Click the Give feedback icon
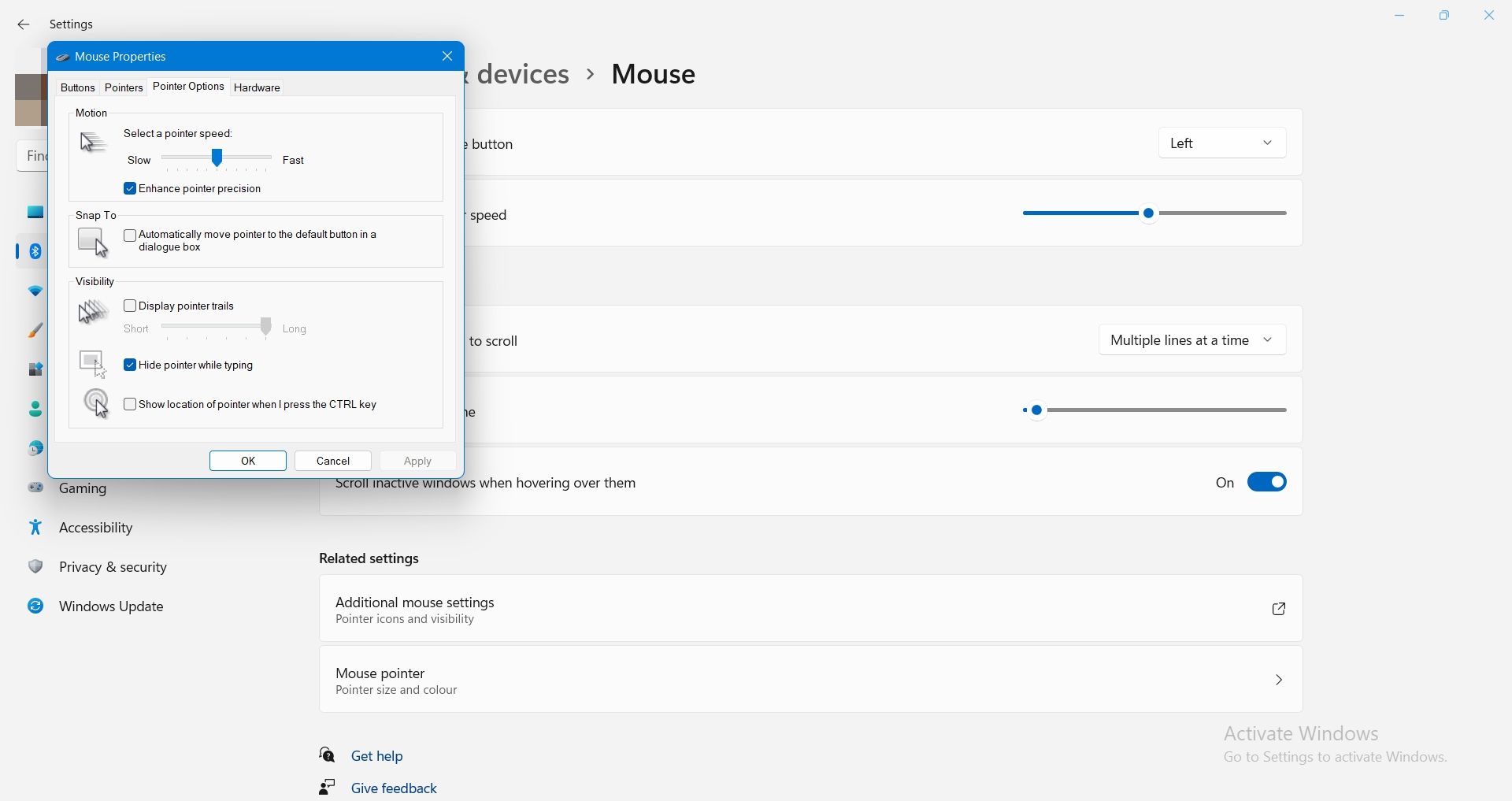 click(328, 788)
